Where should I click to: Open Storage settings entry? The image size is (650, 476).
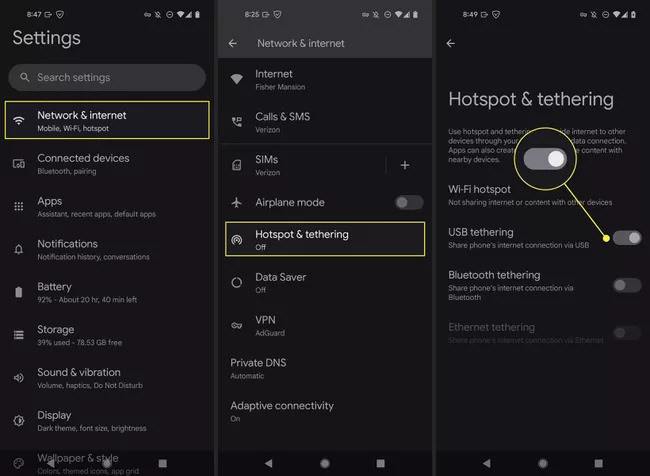point(107,335)
